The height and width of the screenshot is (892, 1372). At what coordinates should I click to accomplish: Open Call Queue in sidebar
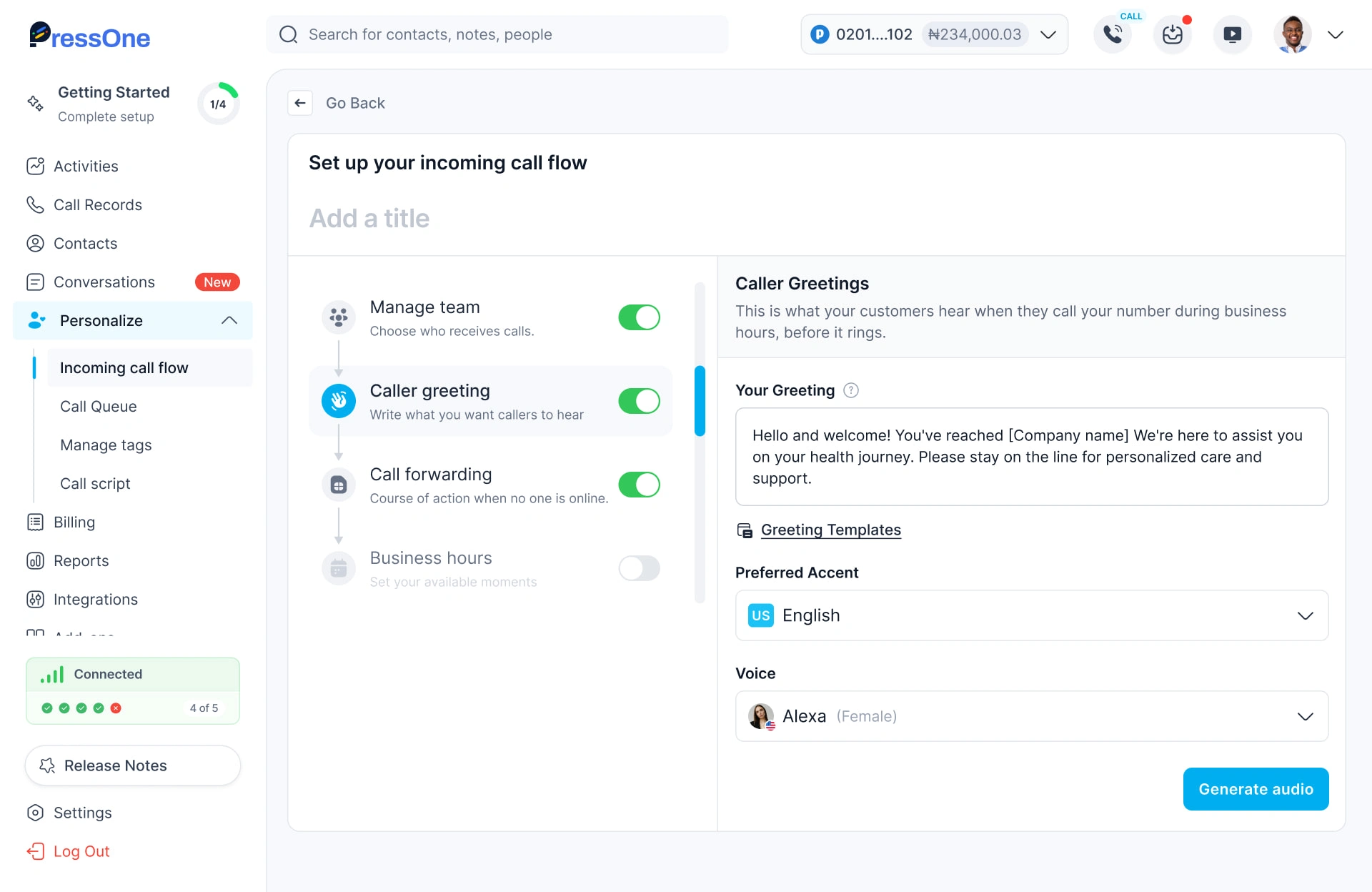(99, 406)
